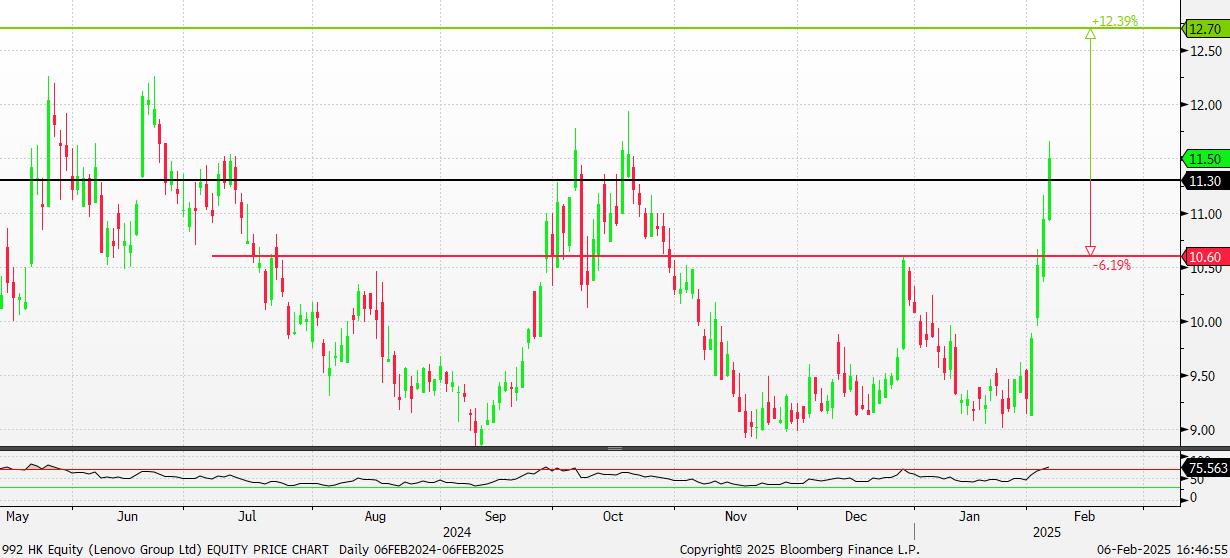This screenshot has width=1230, height=558.
Task: Click the black 11.30 level label
Action: click(x=1205, y=181)
